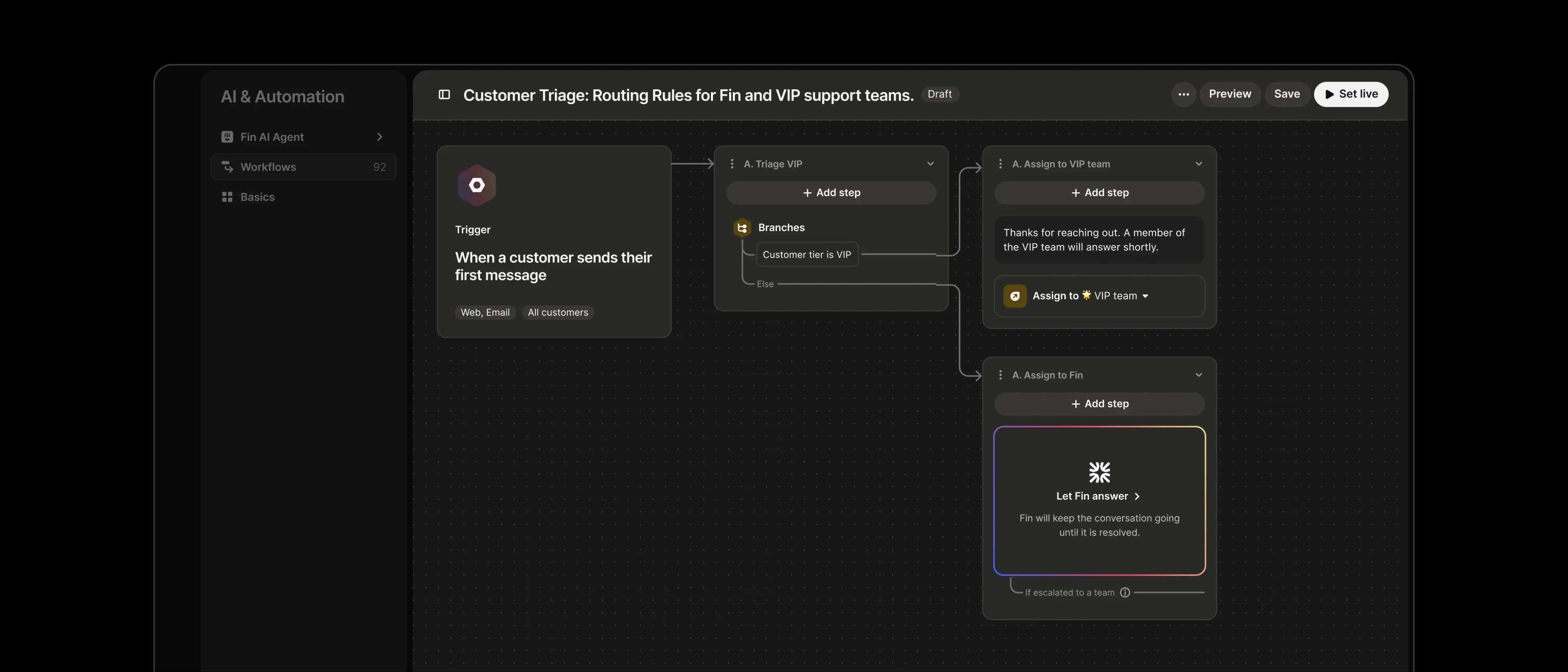The image size is (1568, 672).
Task: Click the If escalated to a team label
Action: [x=1069, y=592]
